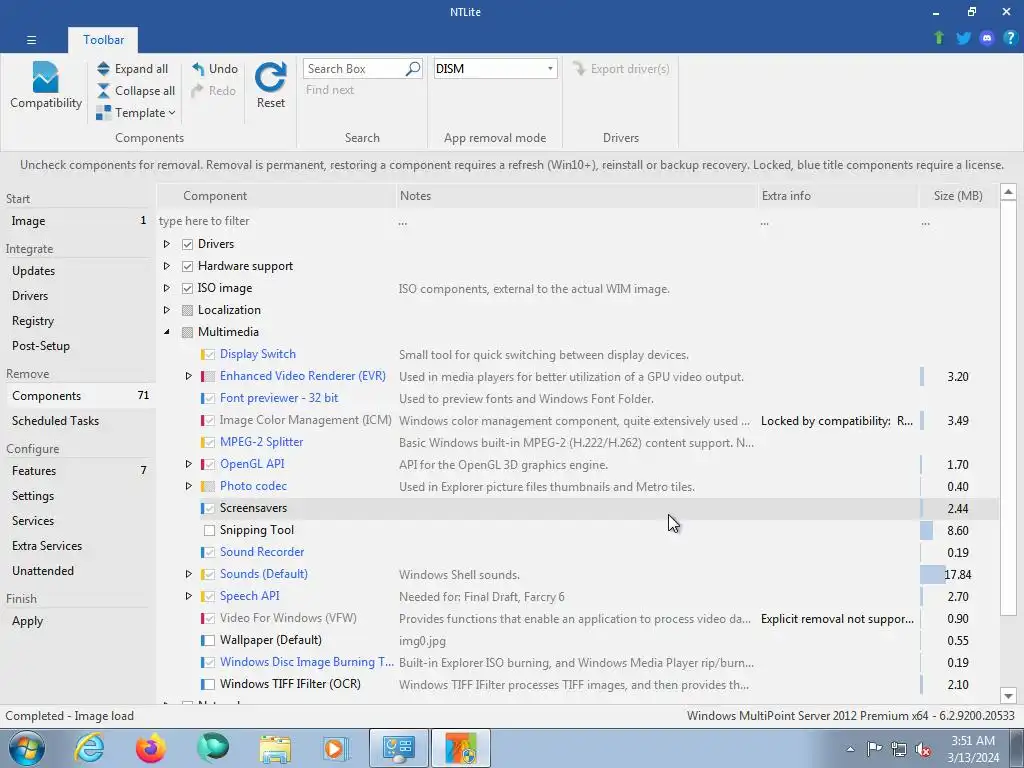Click the Reset circular arrow icon

click(270, 77)
